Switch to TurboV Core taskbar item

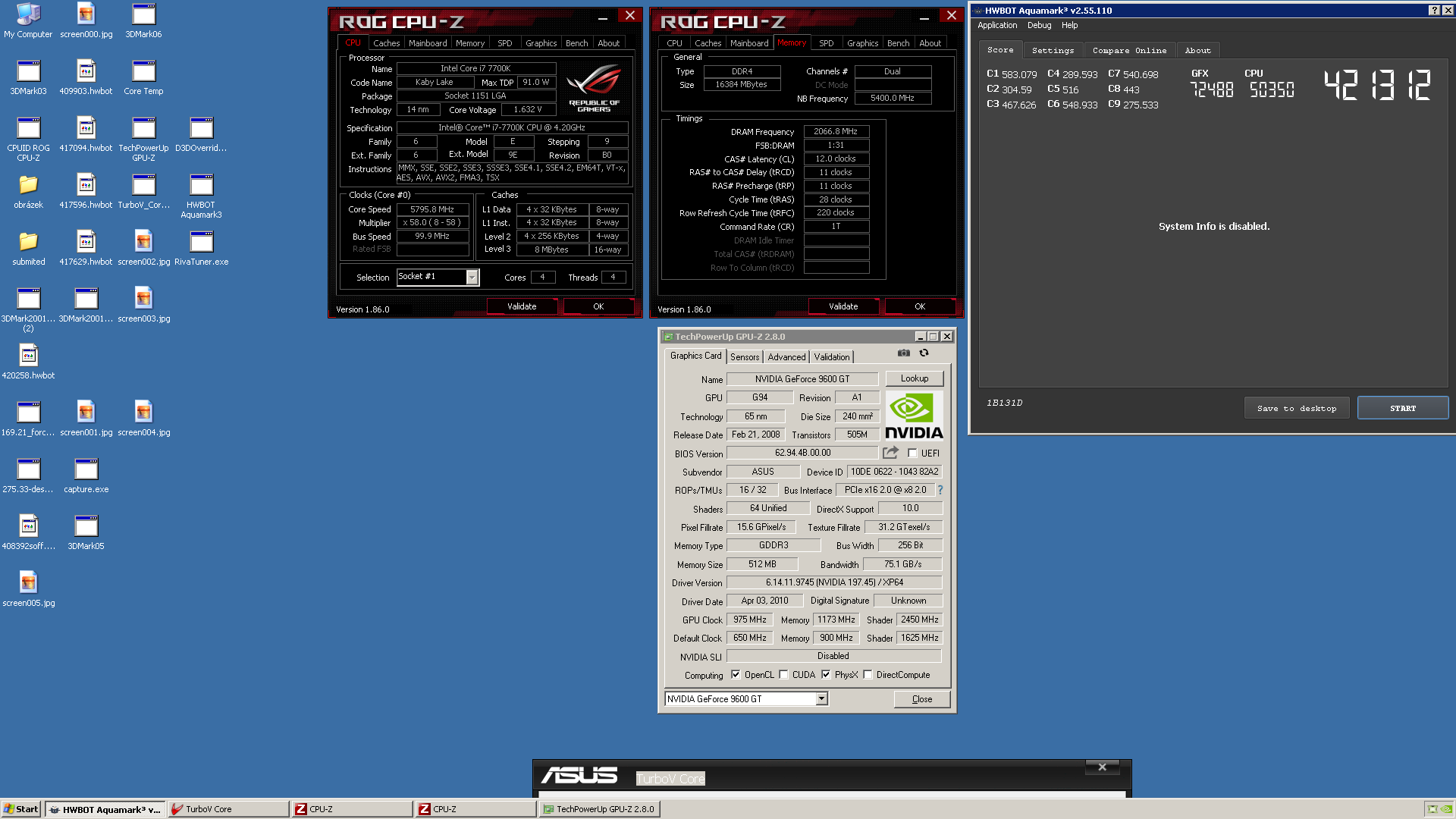pos(228,809)
